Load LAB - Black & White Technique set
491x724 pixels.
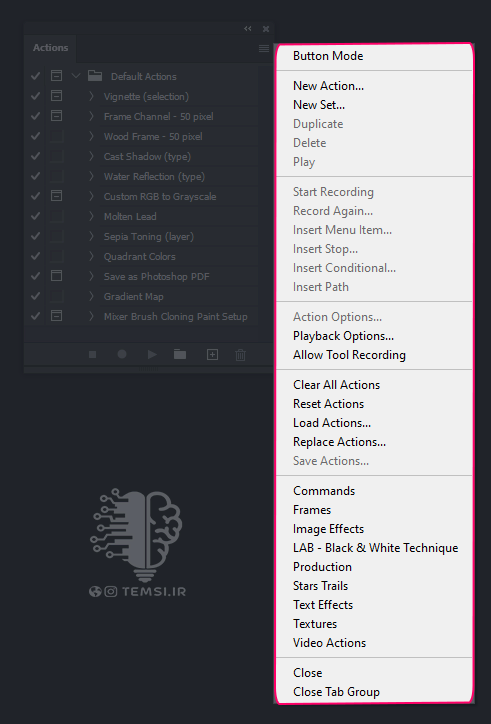click(x=376, y=548)
